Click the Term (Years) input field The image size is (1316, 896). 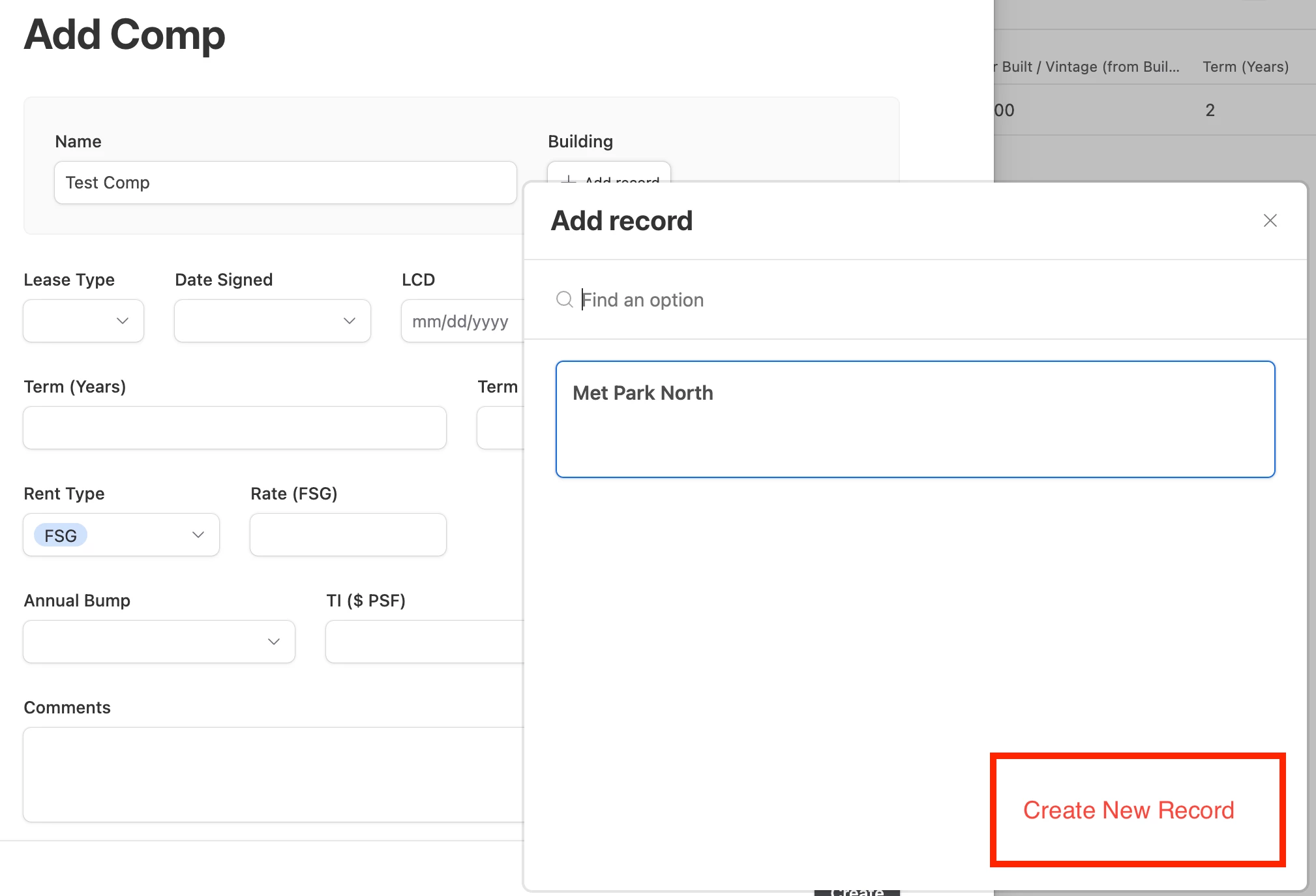[234, 428]
